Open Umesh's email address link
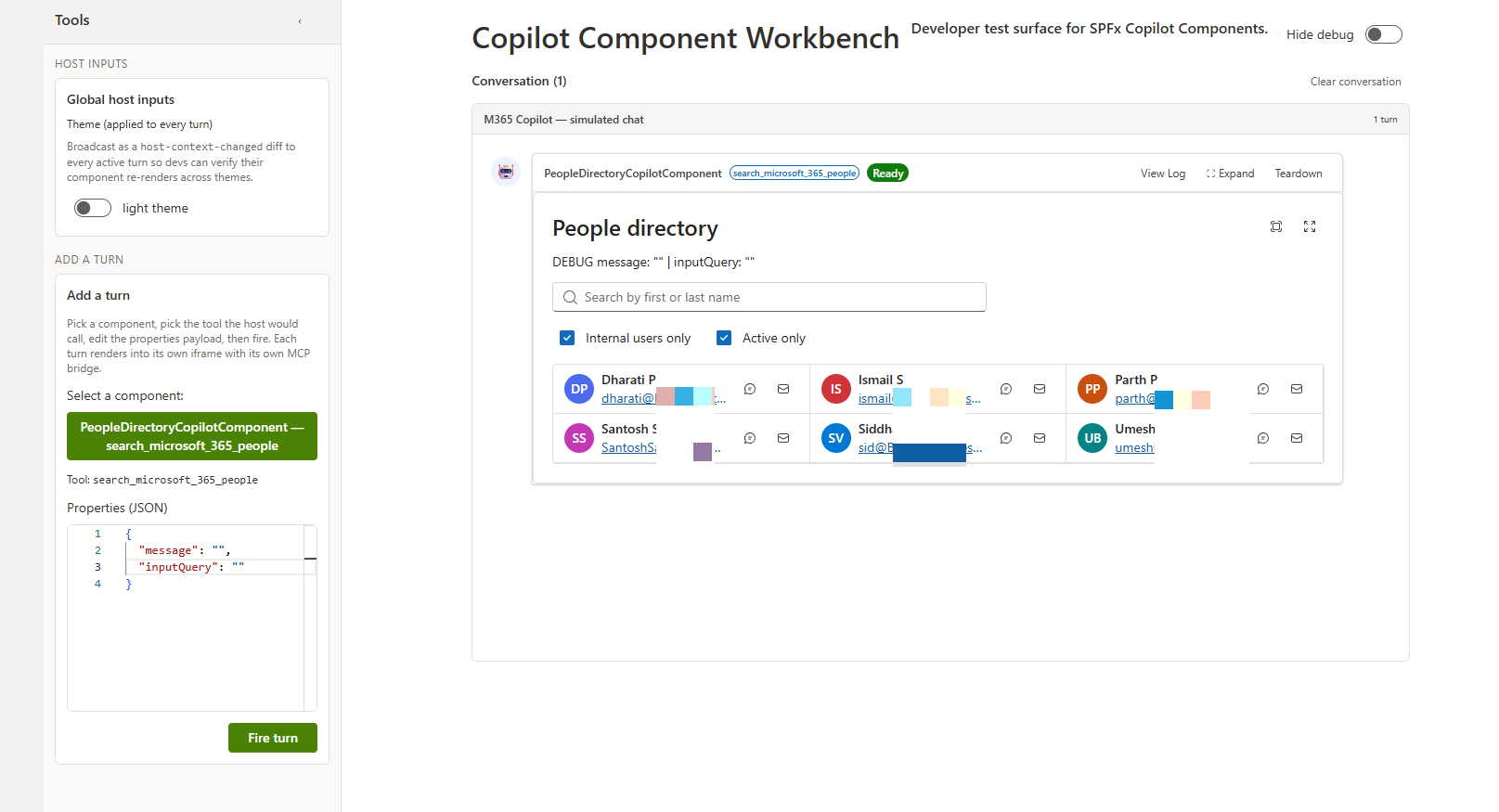 1134,447
